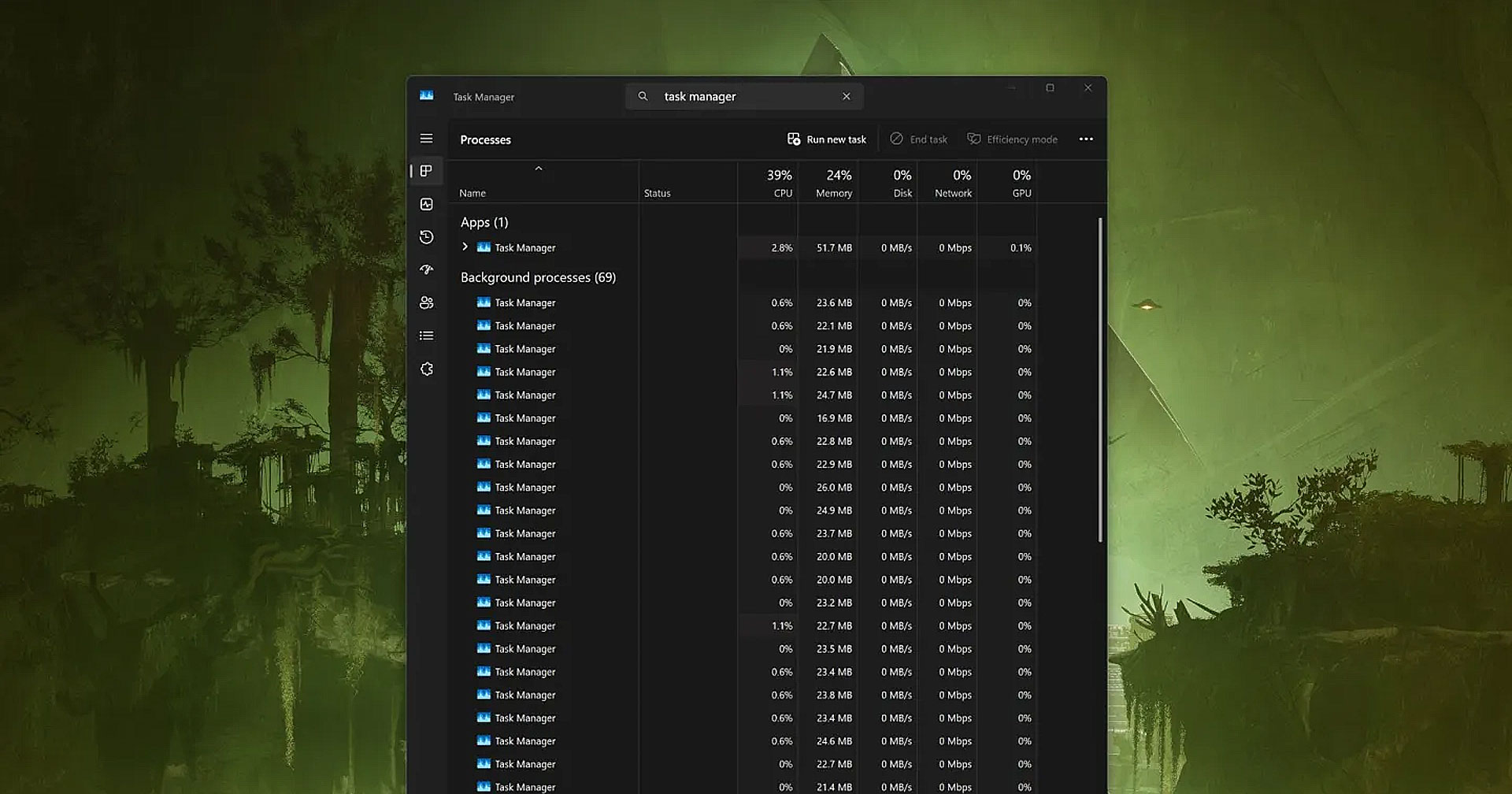Open the Details page from sidebar
1512x794 pixels.
tap(426, 336)
